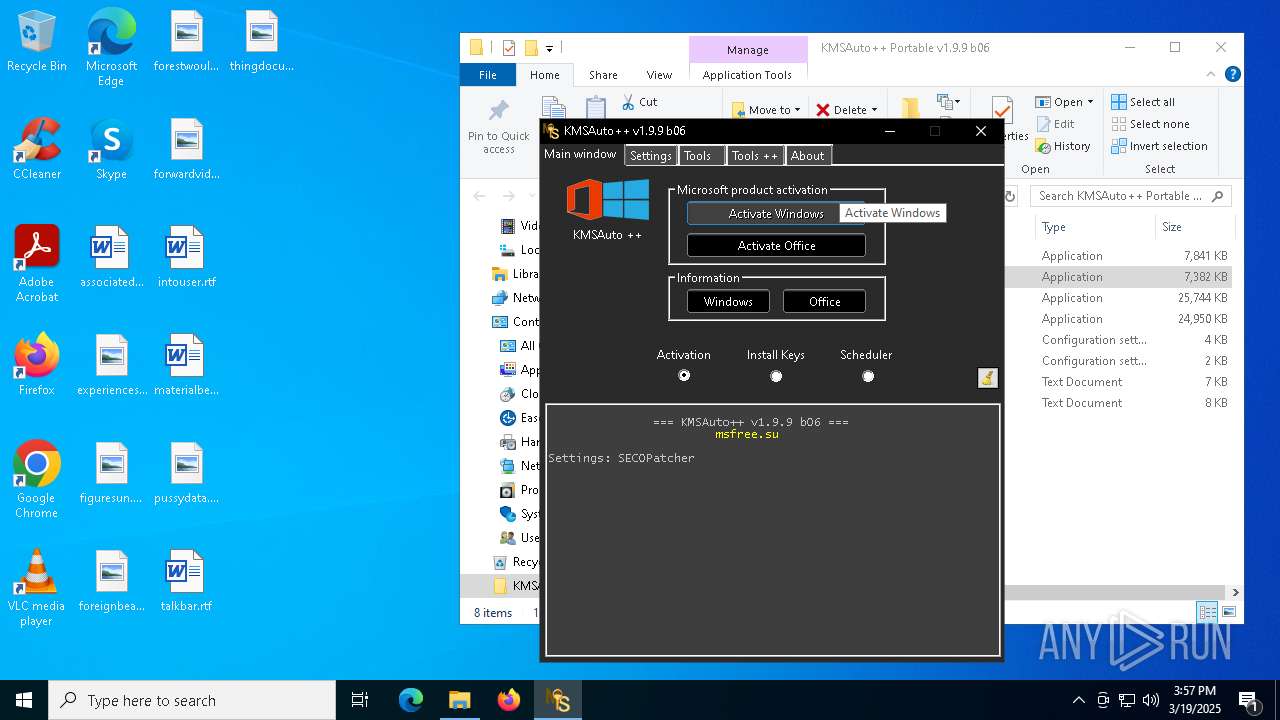The image size is (1280, 720).
Task: Open Microsoft Edge desktop shortcut
Action: (111, 48)
